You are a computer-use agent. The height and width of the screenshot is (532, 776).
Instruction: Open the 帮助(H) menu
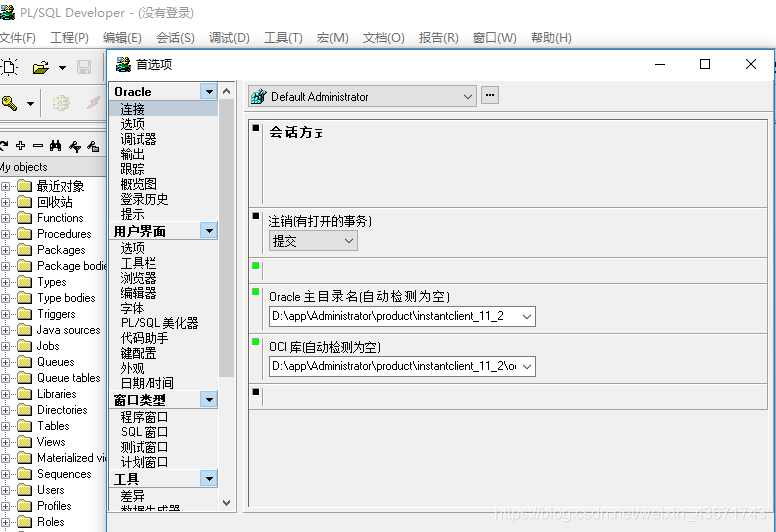pos(551,38)
